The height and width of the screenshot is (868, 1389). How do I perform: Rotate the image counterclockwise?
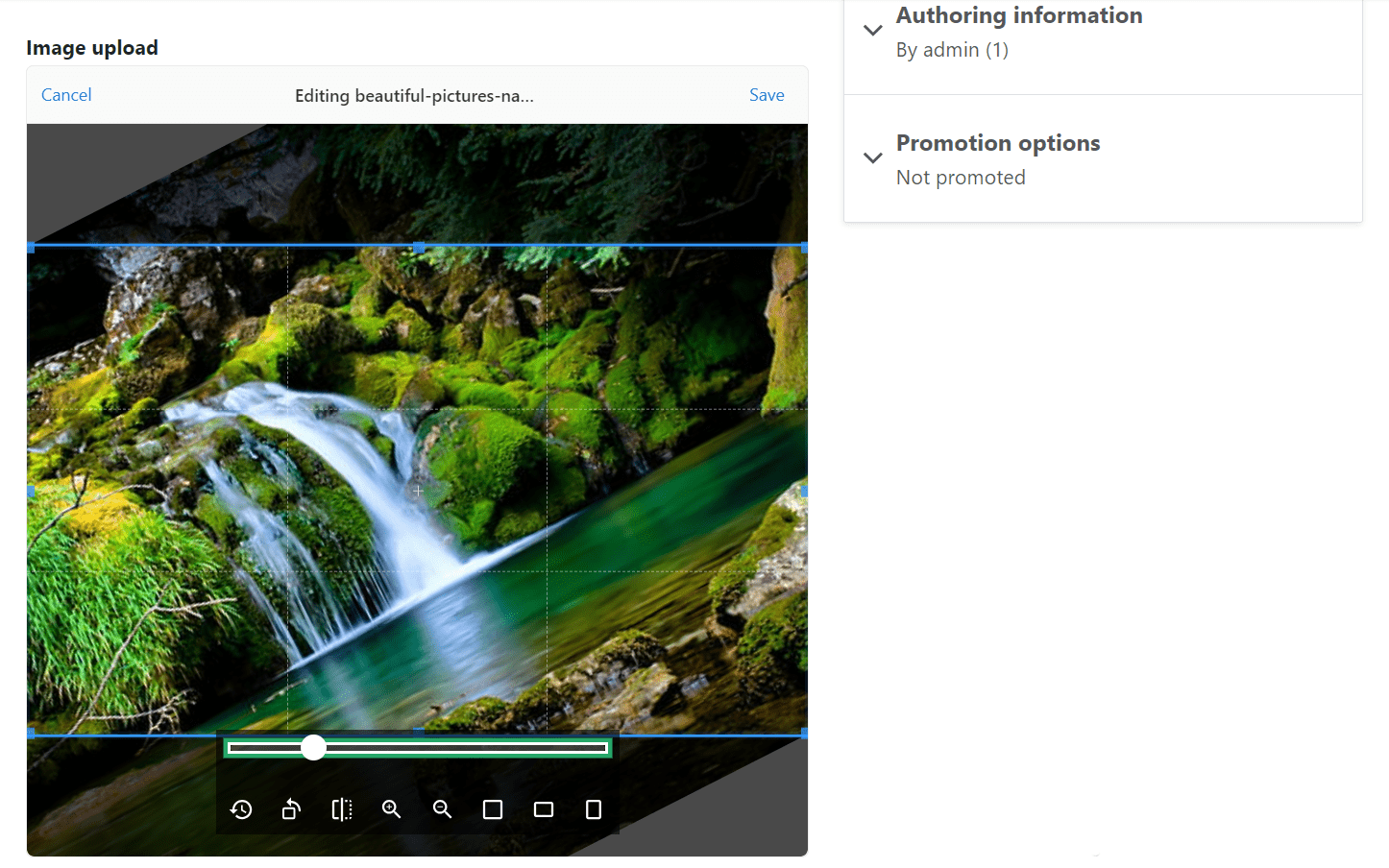click(291, 809)
